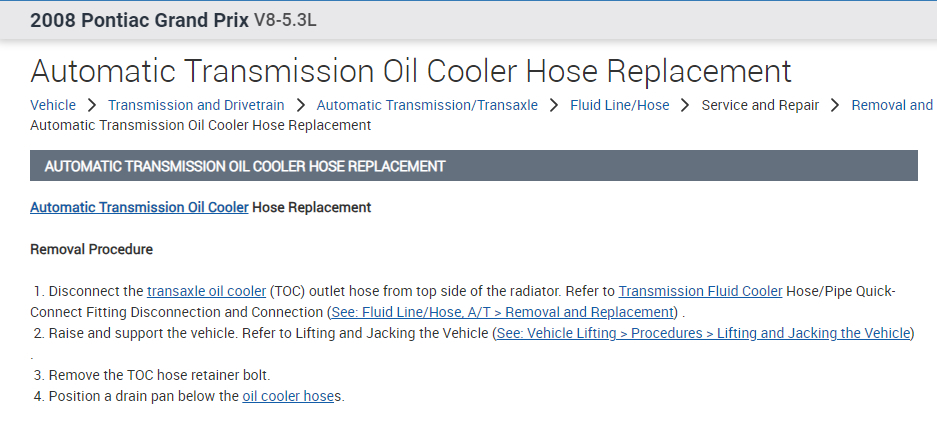Viewport: 937px width, 421px height.
Task: Click the chevron after Transmission and Drivetrain
Action: 300,105
